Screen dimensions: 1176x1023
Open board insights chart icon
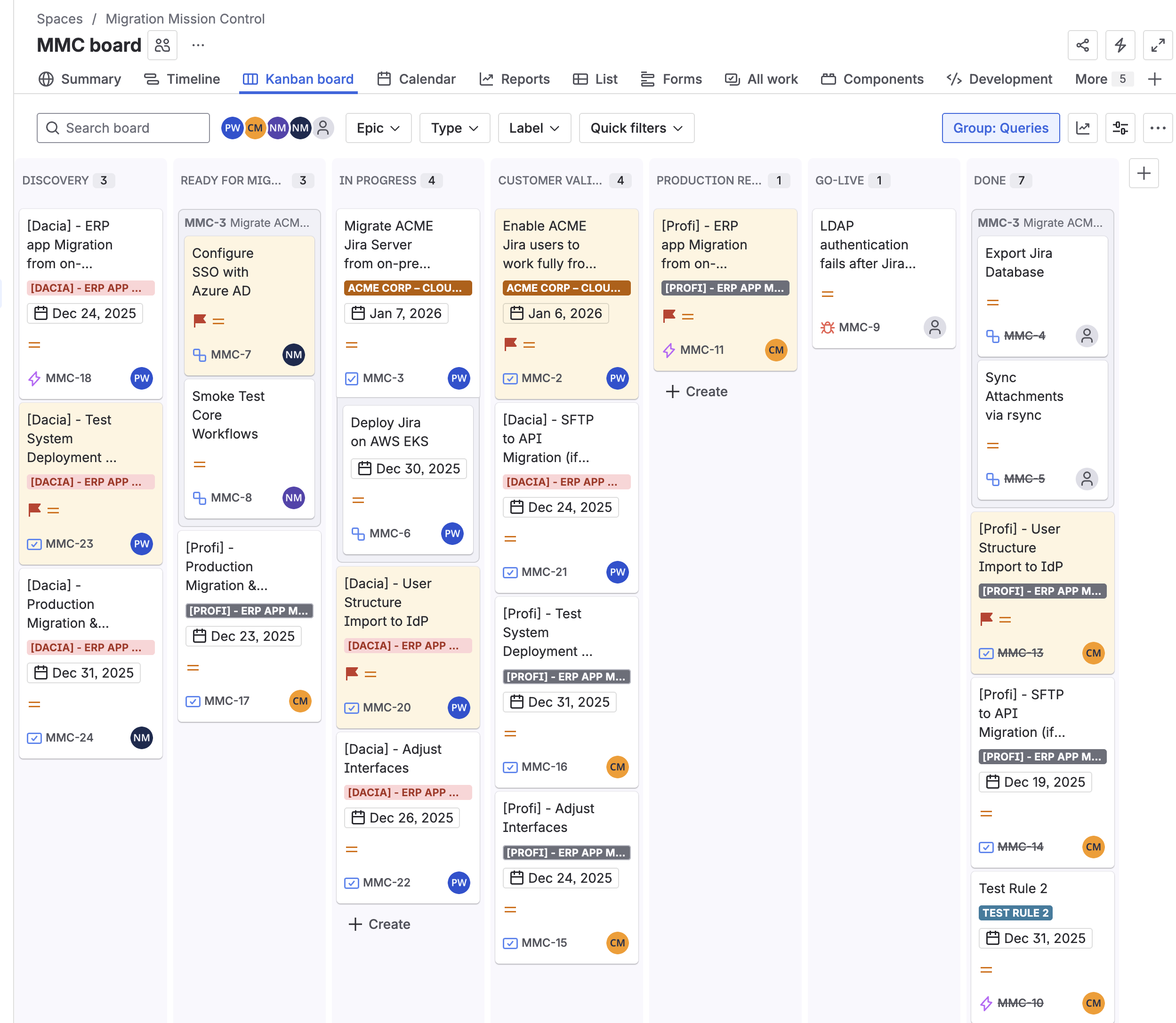[x=1082, y=128]
